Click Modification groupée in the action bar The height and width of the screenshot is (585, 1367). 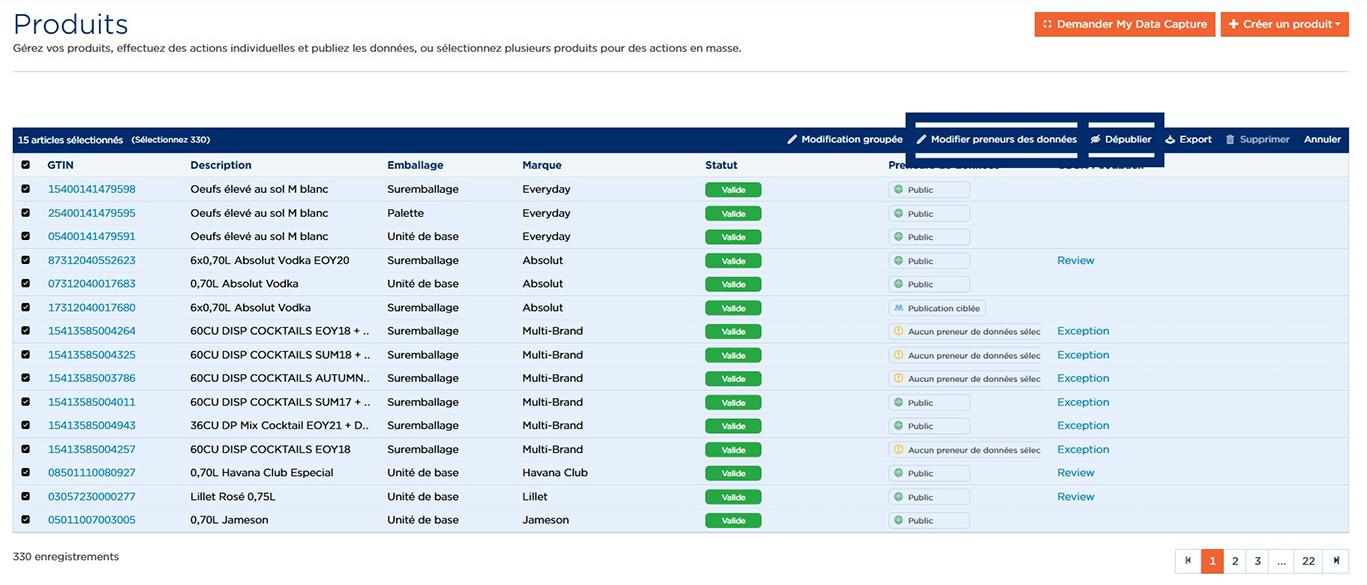click(x=845, y=140)
